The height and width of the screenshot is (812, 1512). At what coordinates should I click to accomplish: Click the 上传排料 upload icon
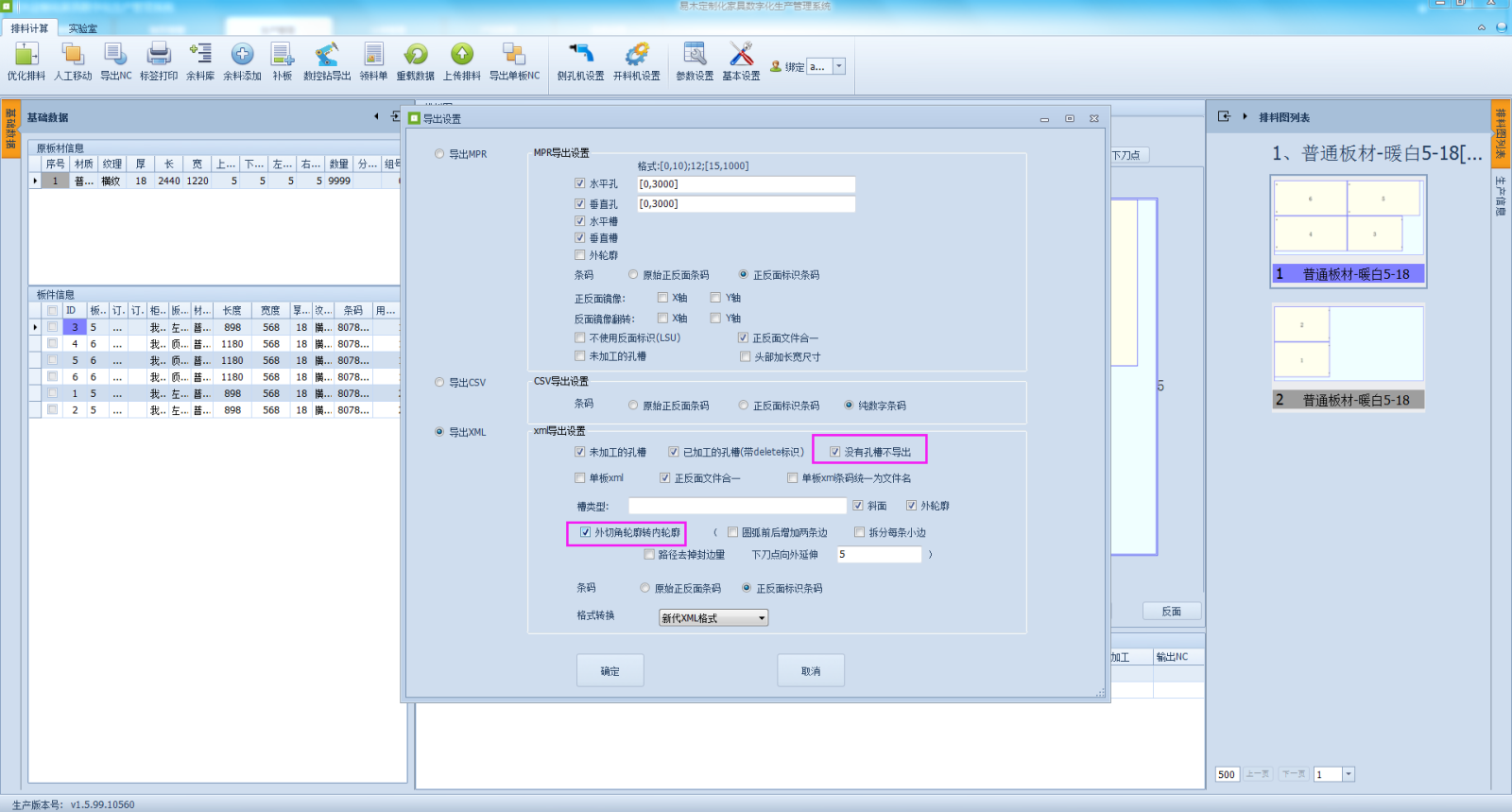tap(462, 54)
